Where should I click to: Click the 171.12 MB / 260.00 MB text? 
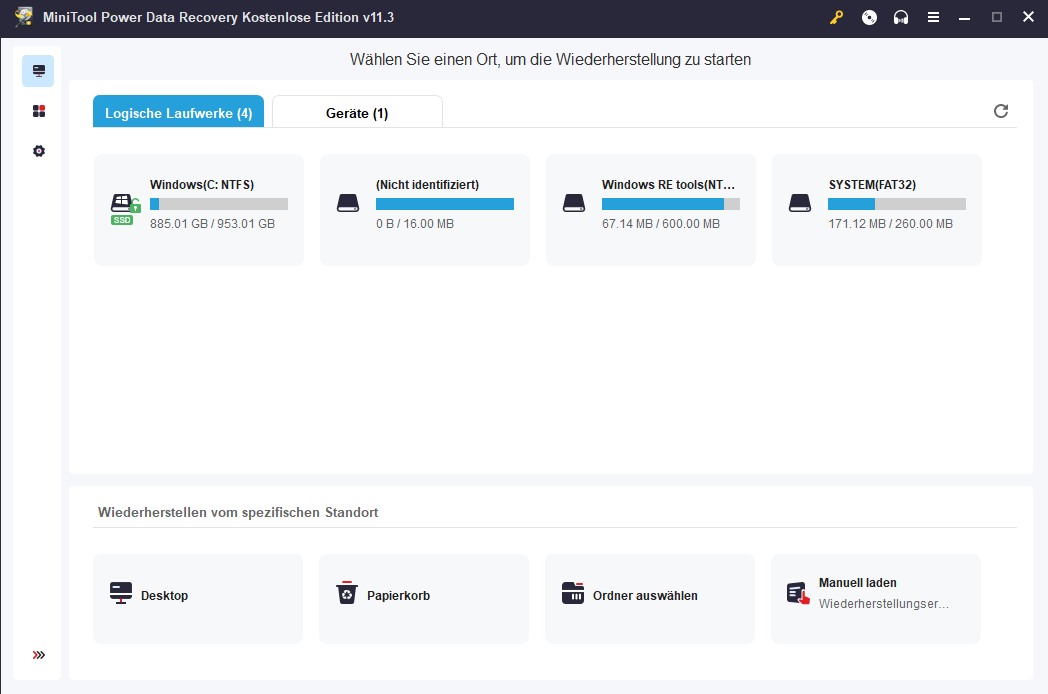point(891,224)
